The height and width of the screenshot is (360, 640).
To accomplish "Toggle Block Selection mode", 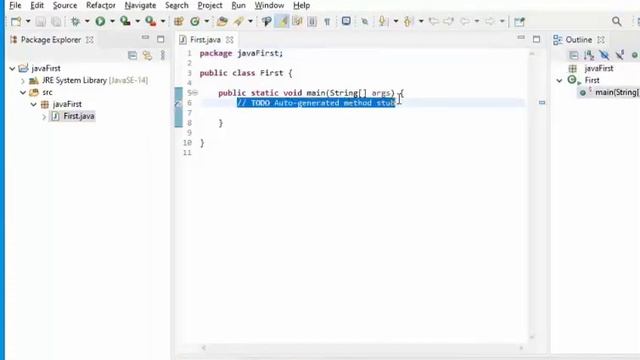I will tap(312, 21).
